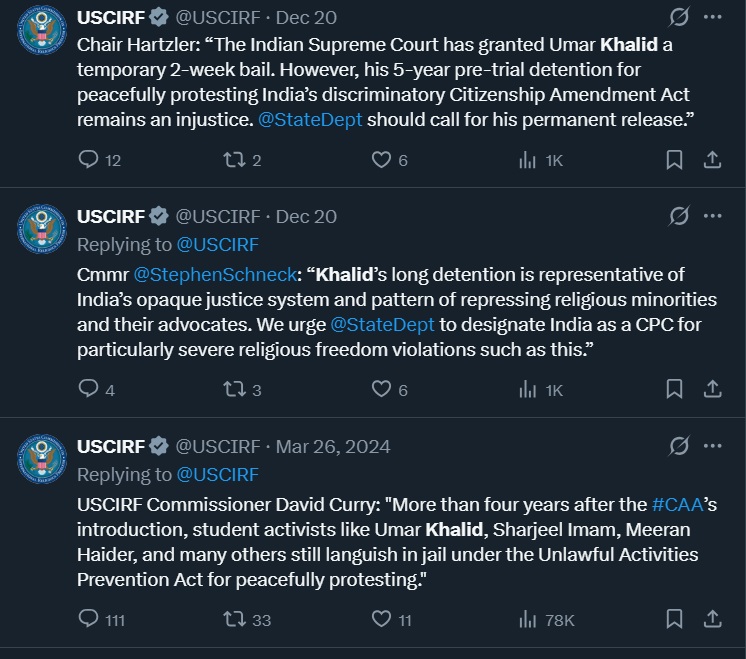Open more options on Chair Hartzler tweet
Screen dimensions: 746x659
[712, 17]
